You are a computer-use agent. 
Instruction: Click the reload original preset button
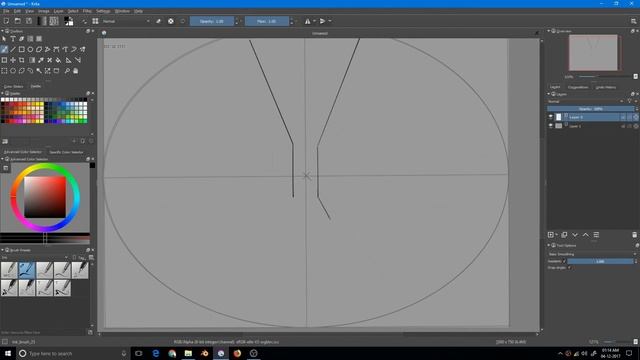pos(182,21)
